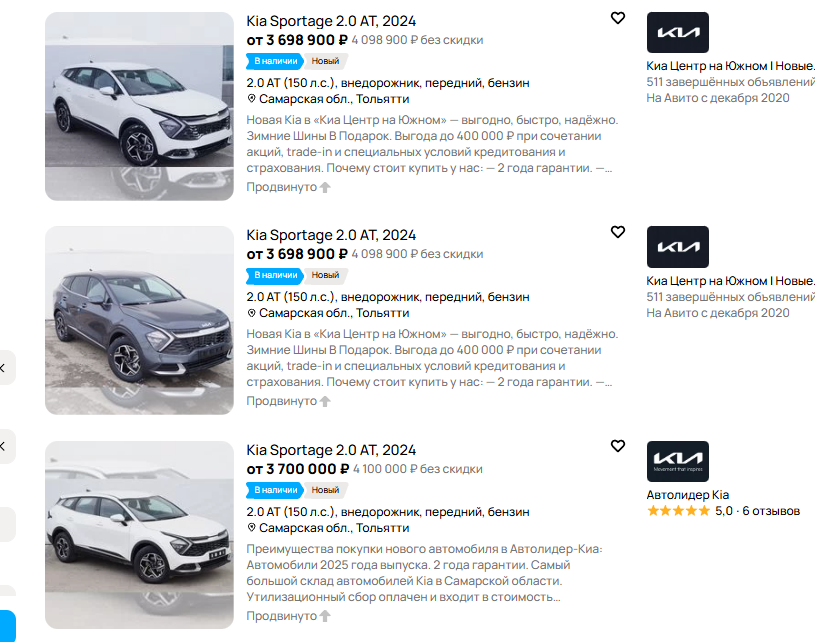Viewport: 815px width, 642px height.
Task: Click the Продвинуто arrow icon under the gray Kia listing
Action: (x=324, y=401)
